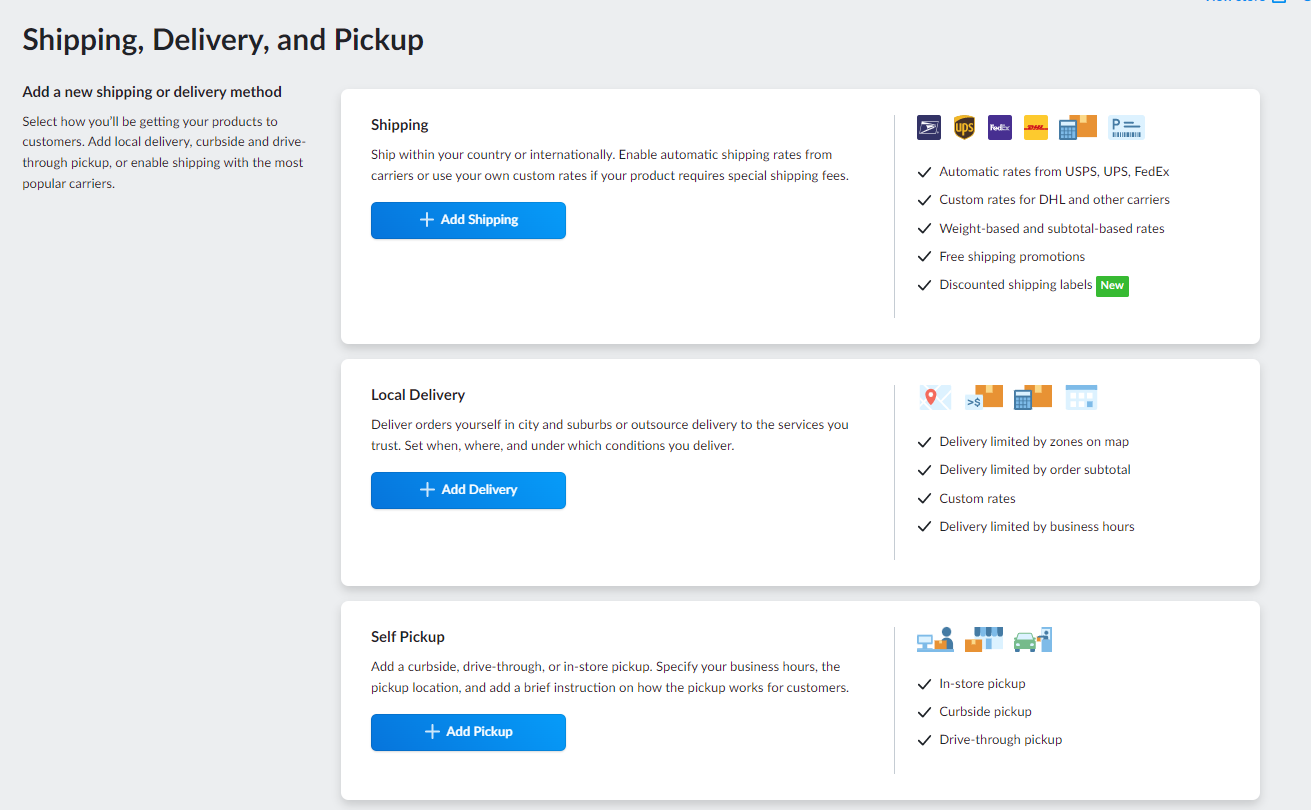Click the Shipping card heading
1311x810 pixels.
(400, 125)
